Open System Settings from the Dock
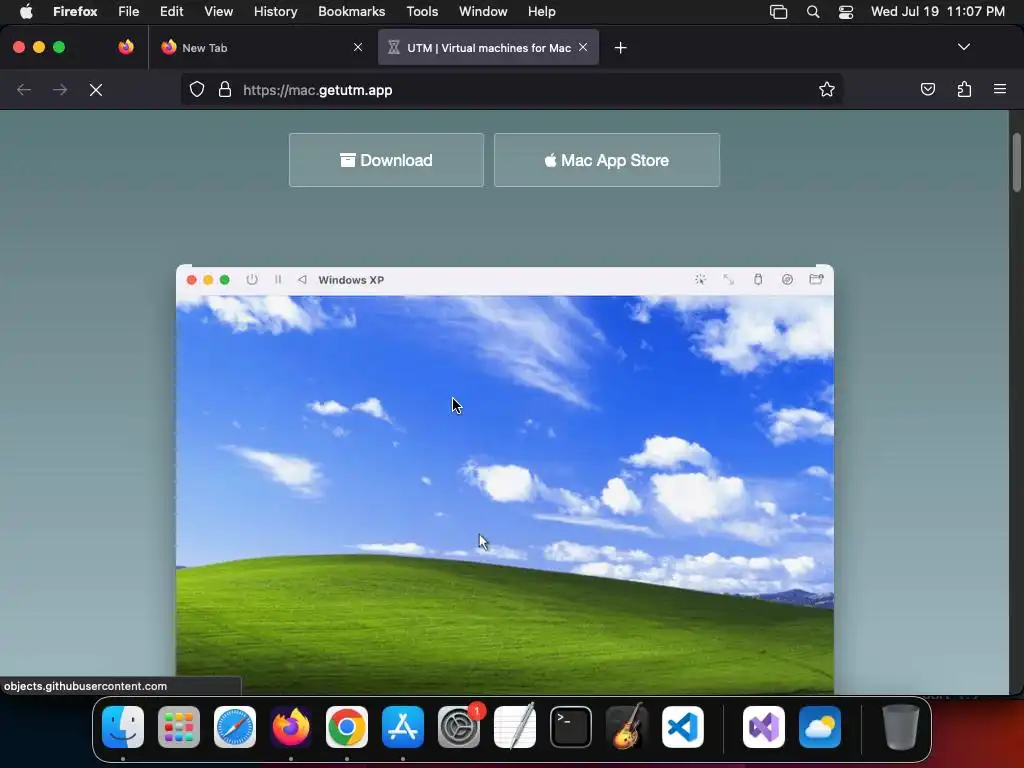Image resolution: width=1024 pixels, height=768 pixels. (459, 727)
